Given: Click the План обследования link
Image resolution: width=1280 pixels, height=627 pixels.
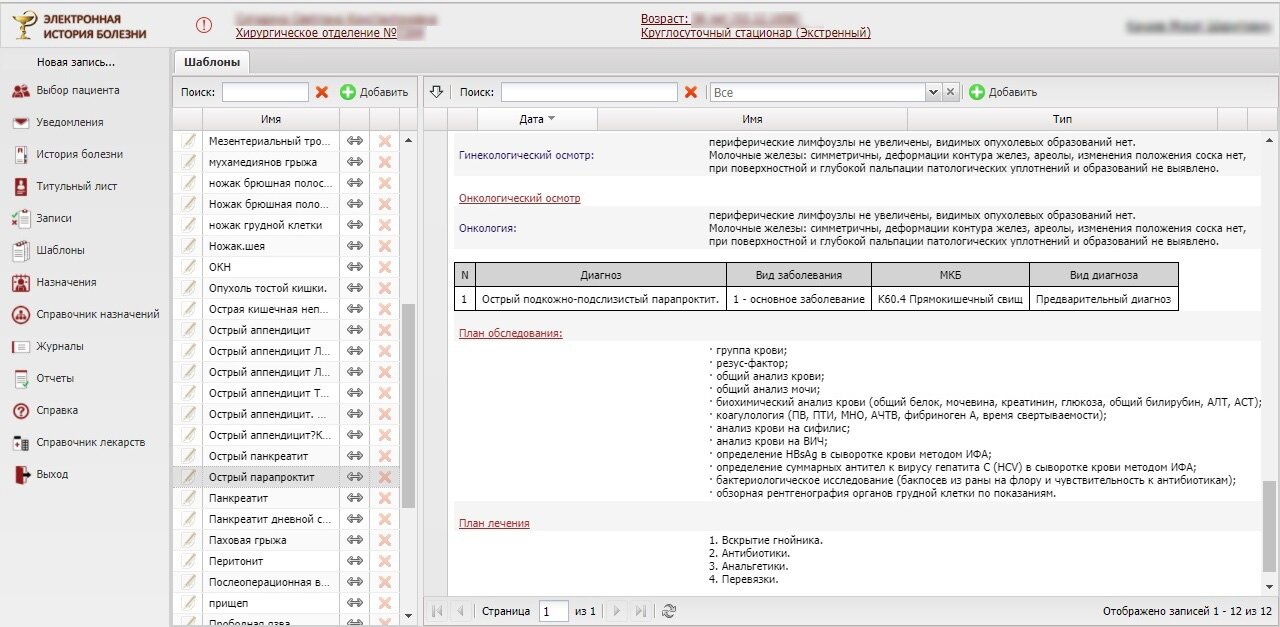Looking at the screenshot, I should pos(510,333).
